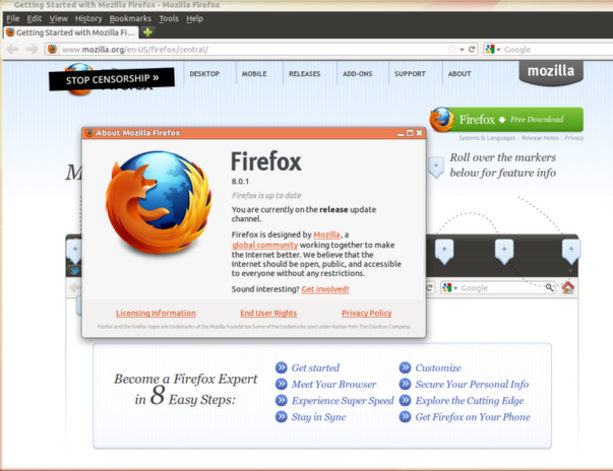
Task: Open the MOBILE navigation item
Action: tap(254, 73)
